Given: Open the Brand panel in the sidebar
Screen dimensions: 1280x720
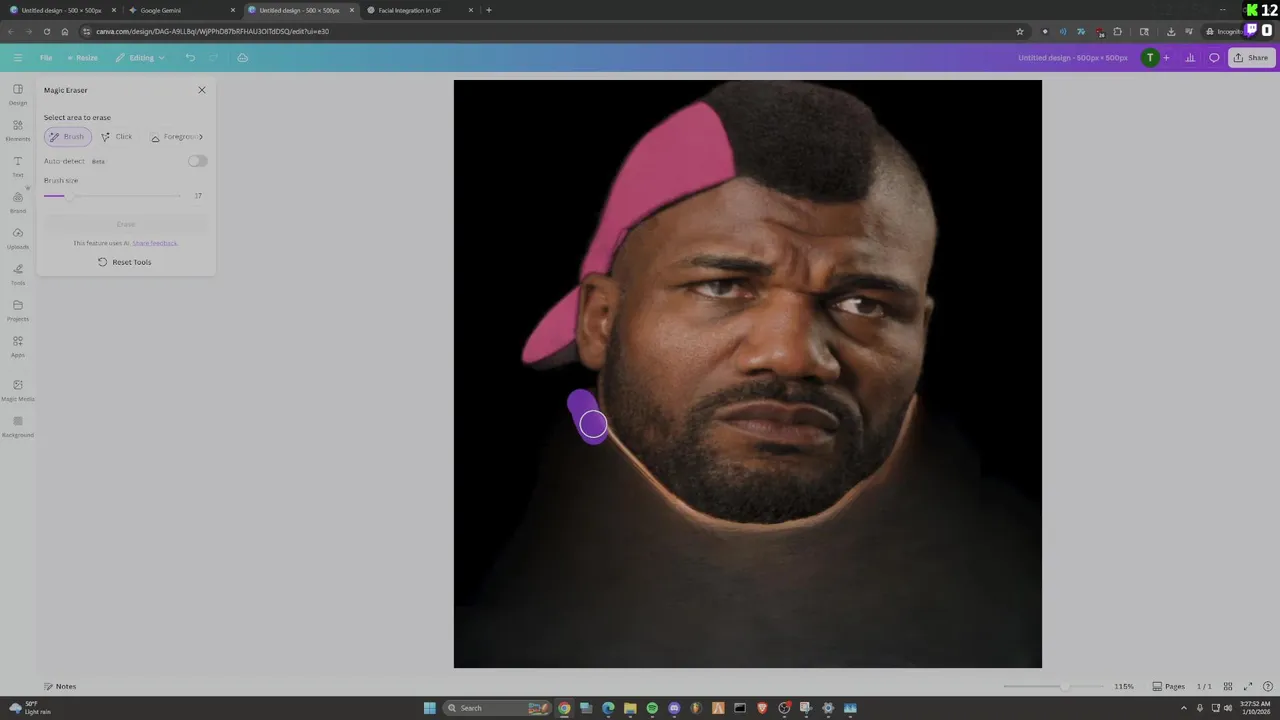Looking at the screenshot, I should (x=18, y=203).
